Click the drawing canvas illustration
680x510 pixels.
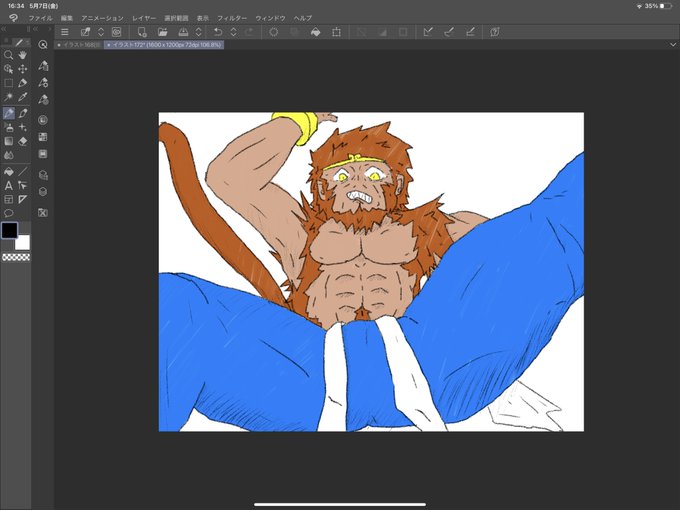[371, 272]
